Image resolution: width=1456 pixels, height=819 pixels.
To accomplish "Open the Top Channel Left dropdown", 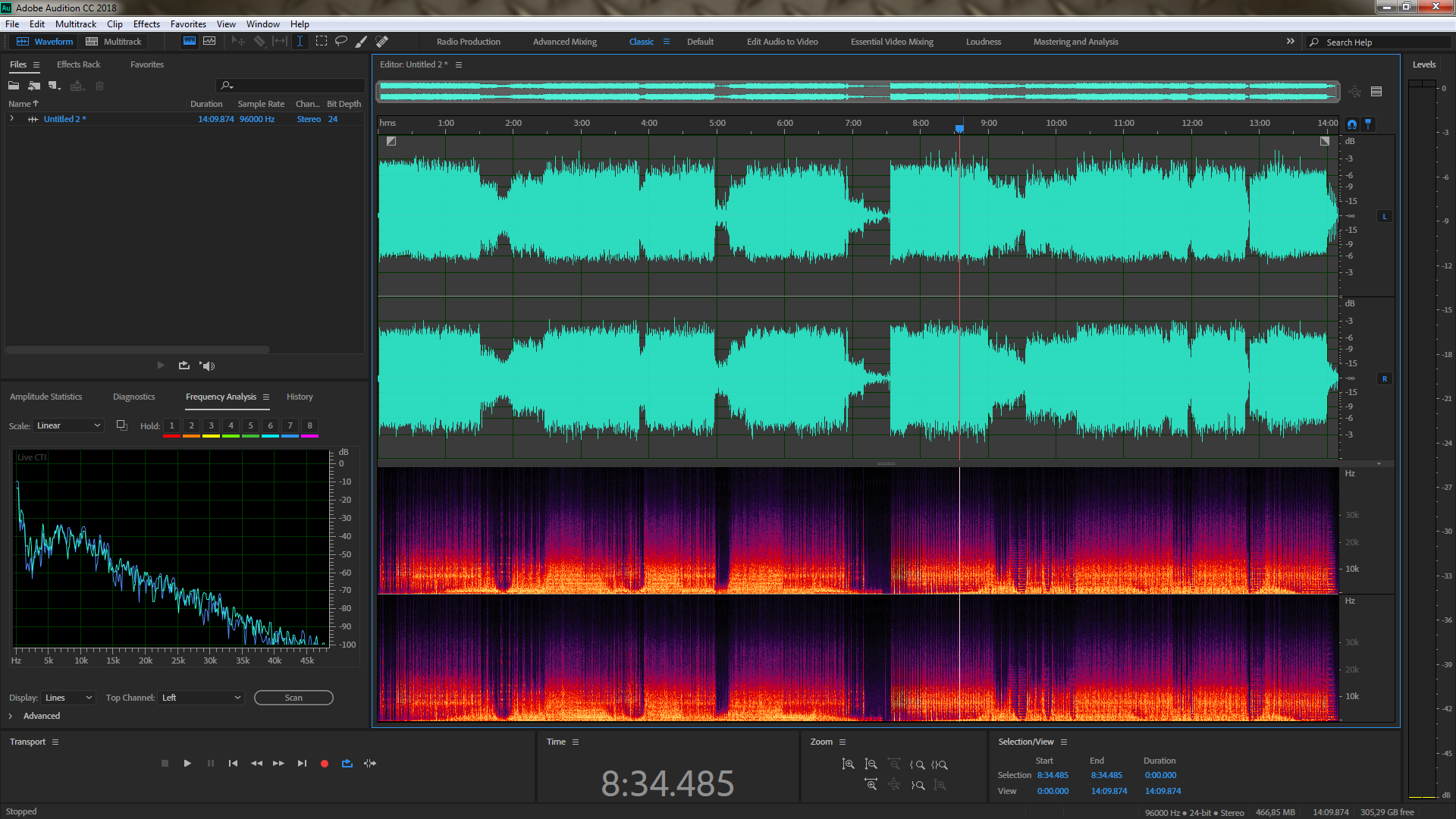I will (201, 698).
